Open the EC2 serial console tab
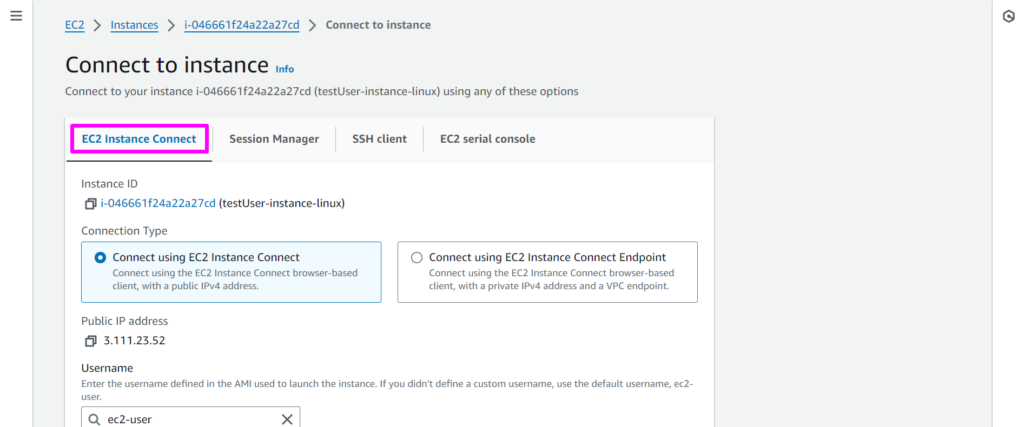This screenshot has width=1024, height=427. pos(487,139)
